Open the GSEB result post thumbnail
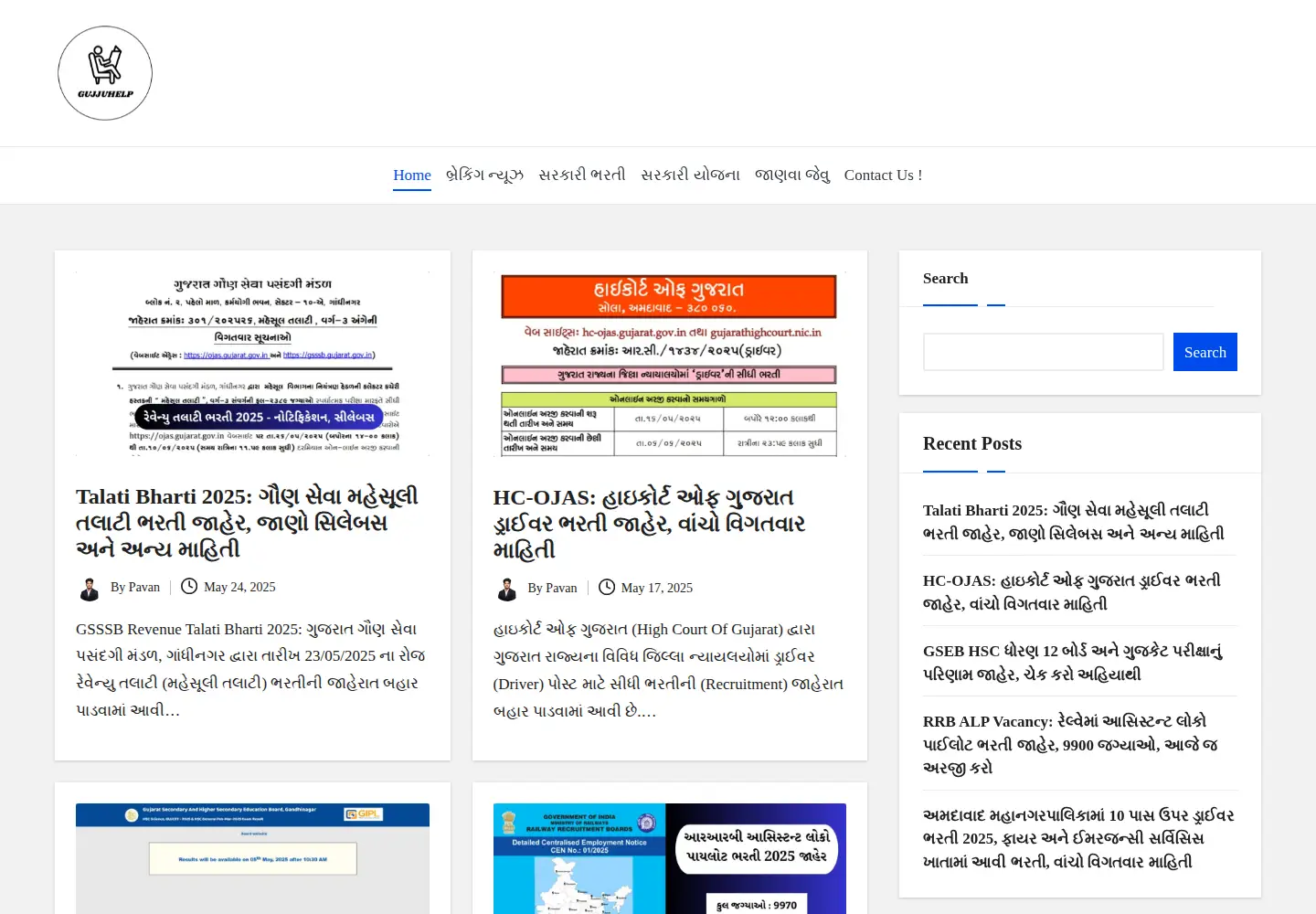 click(252, 858)
